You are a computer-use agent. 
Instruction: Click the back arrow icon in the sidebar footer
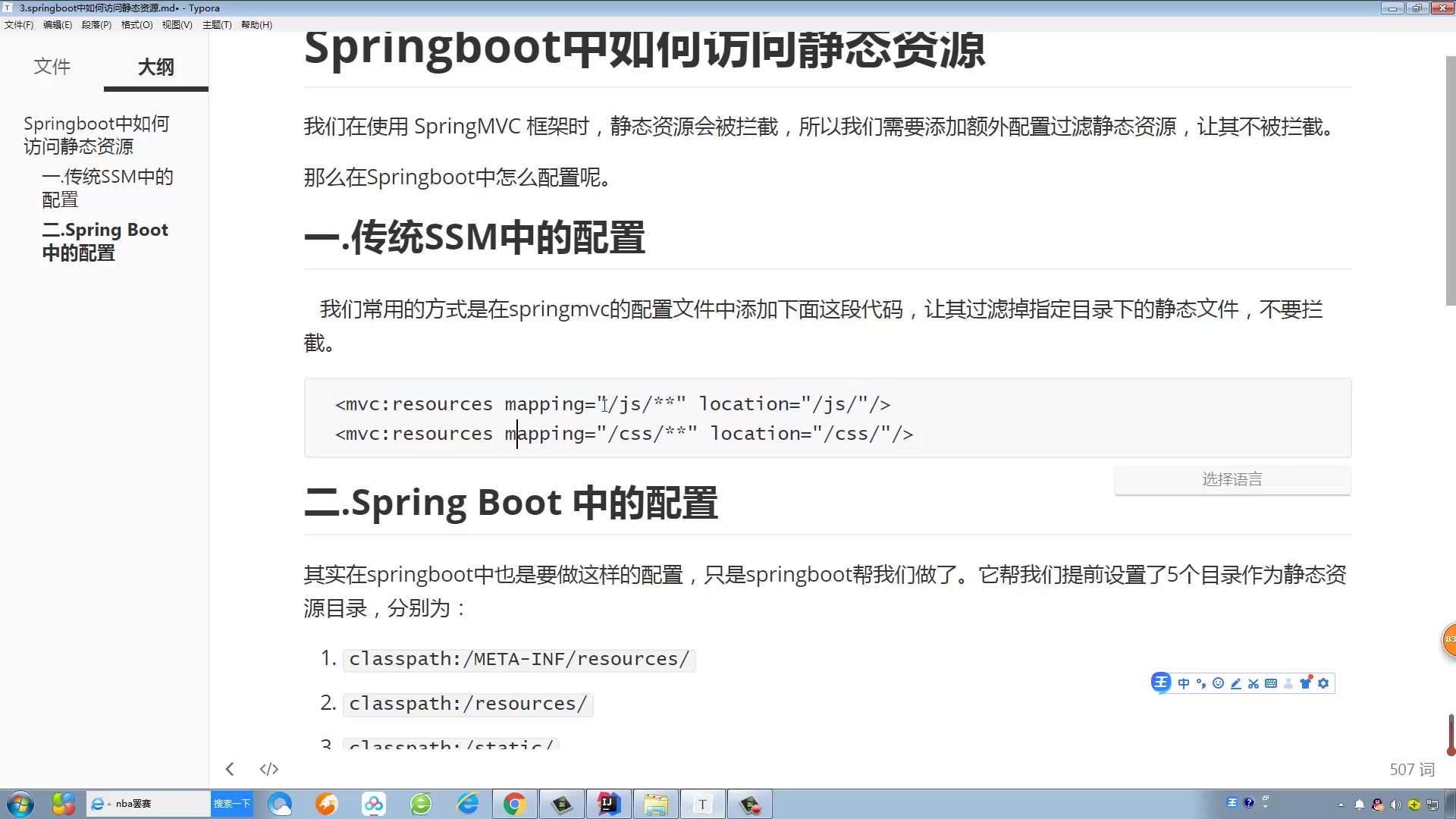pos(230,769)
